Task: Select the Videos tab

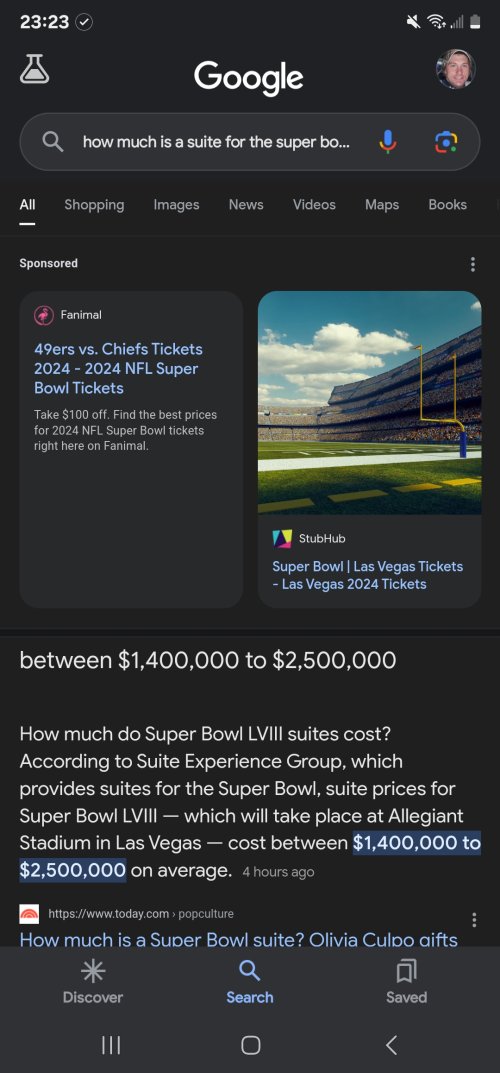Action: [x=314, y=205]
